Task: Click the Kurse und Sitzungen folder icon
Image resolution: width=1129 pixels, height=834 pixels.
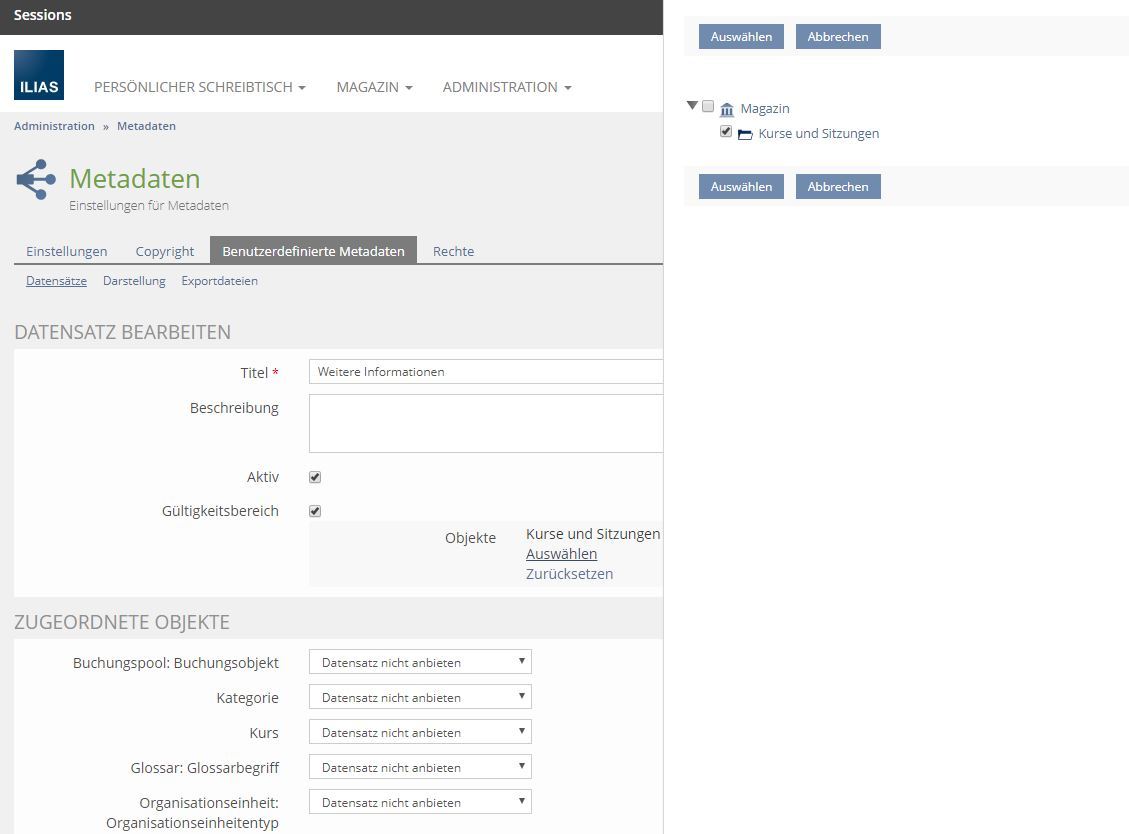Action: coord(745,134)
